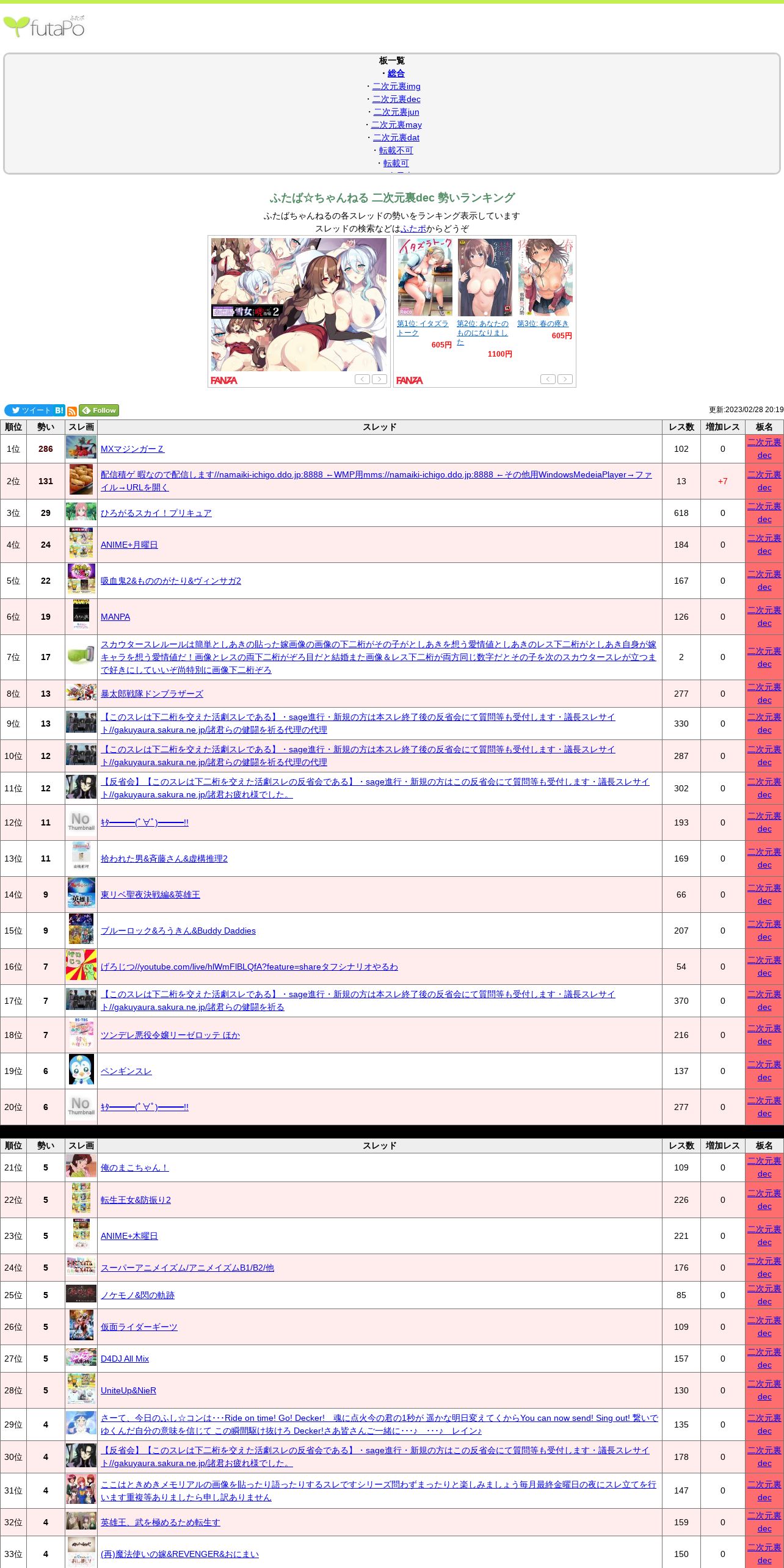This screenshot has width=784, height=1568.
Task: Open thumbnail for 暴太郎戦隊ドンブラザーズ thread
Action: tap(81, 693)
